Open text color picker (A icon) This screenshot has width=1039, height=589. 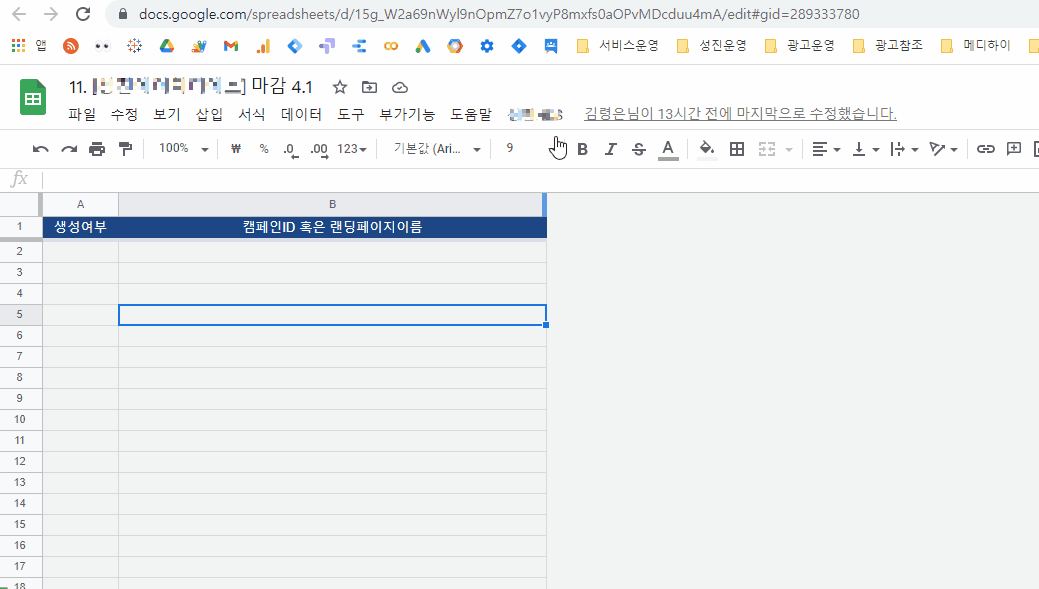[668, 150]
